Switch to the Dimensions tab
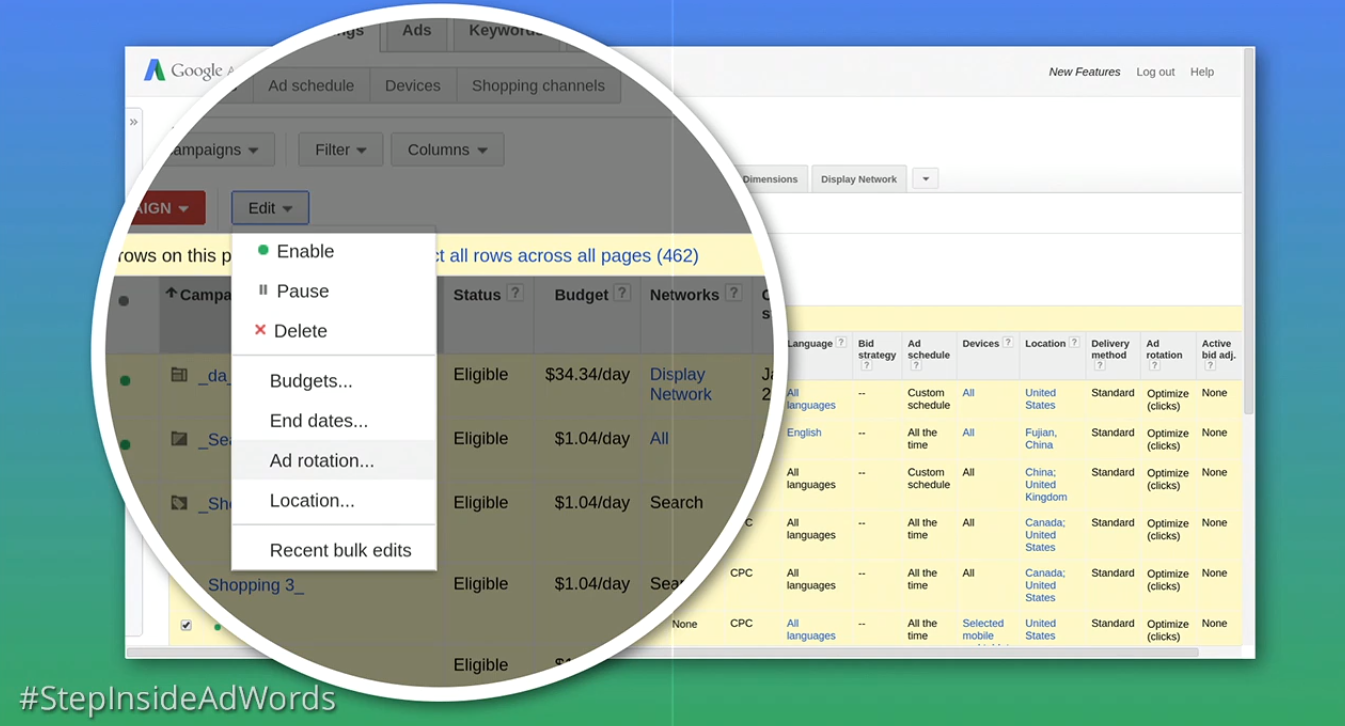This screenshot has width=1345, height=726. point(770,179)
